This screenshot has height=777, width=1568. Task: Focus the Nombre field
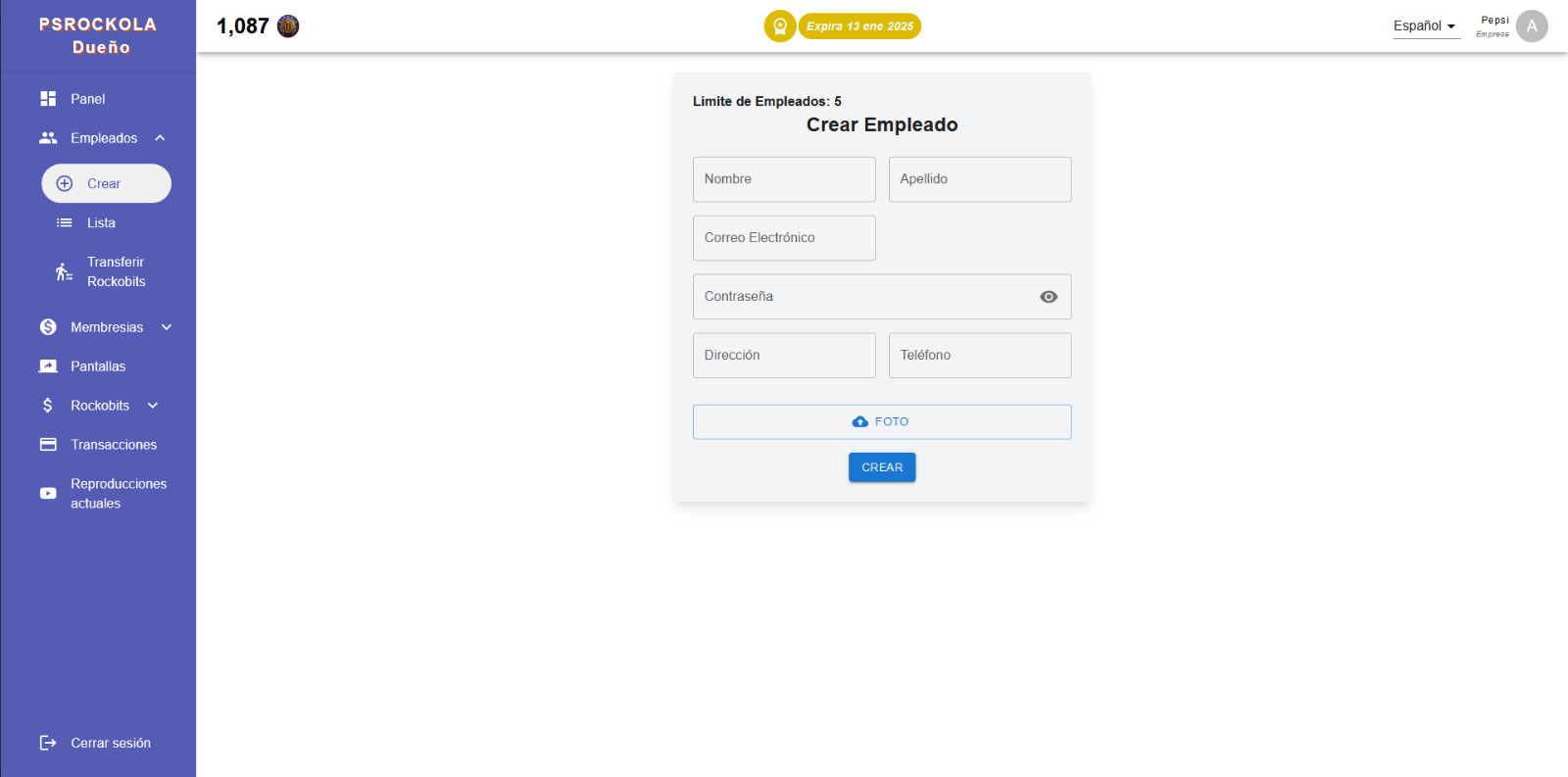[x=784, y=179]
